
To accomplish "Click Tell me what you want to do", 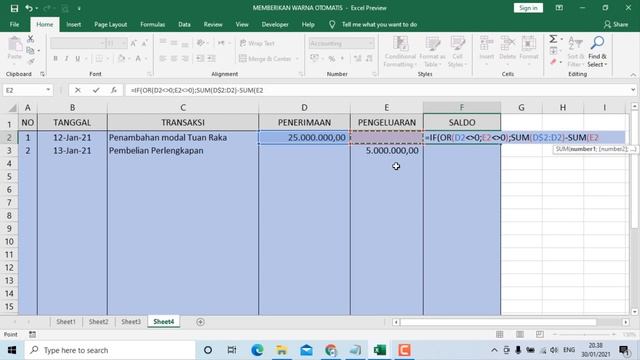I will [x=379, y=24].
